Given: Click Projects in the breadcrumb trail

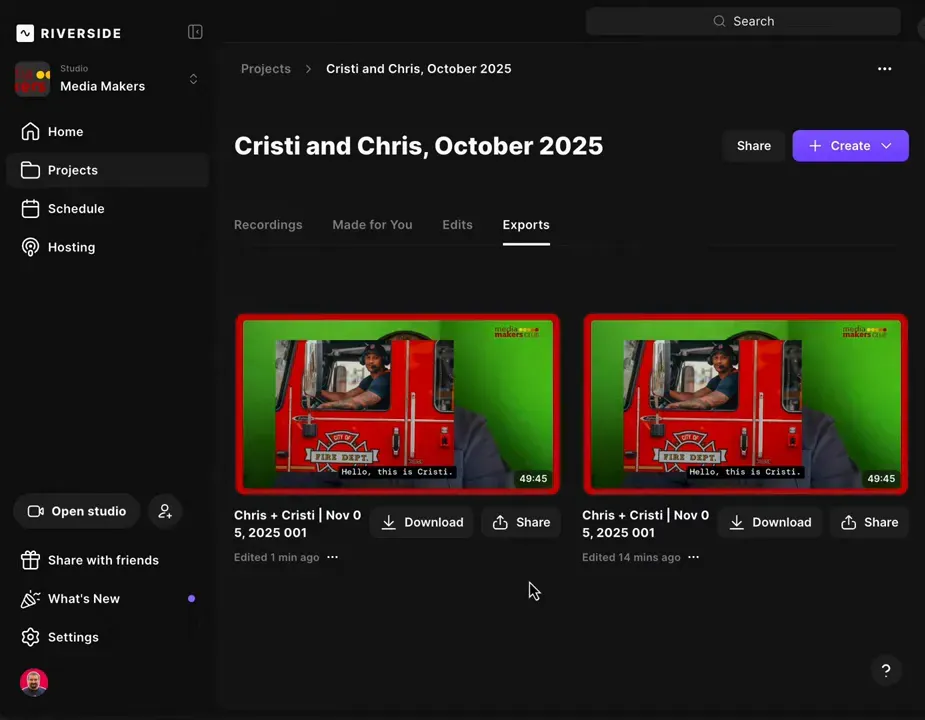Looking at the screenshot, I should [265, 68].
